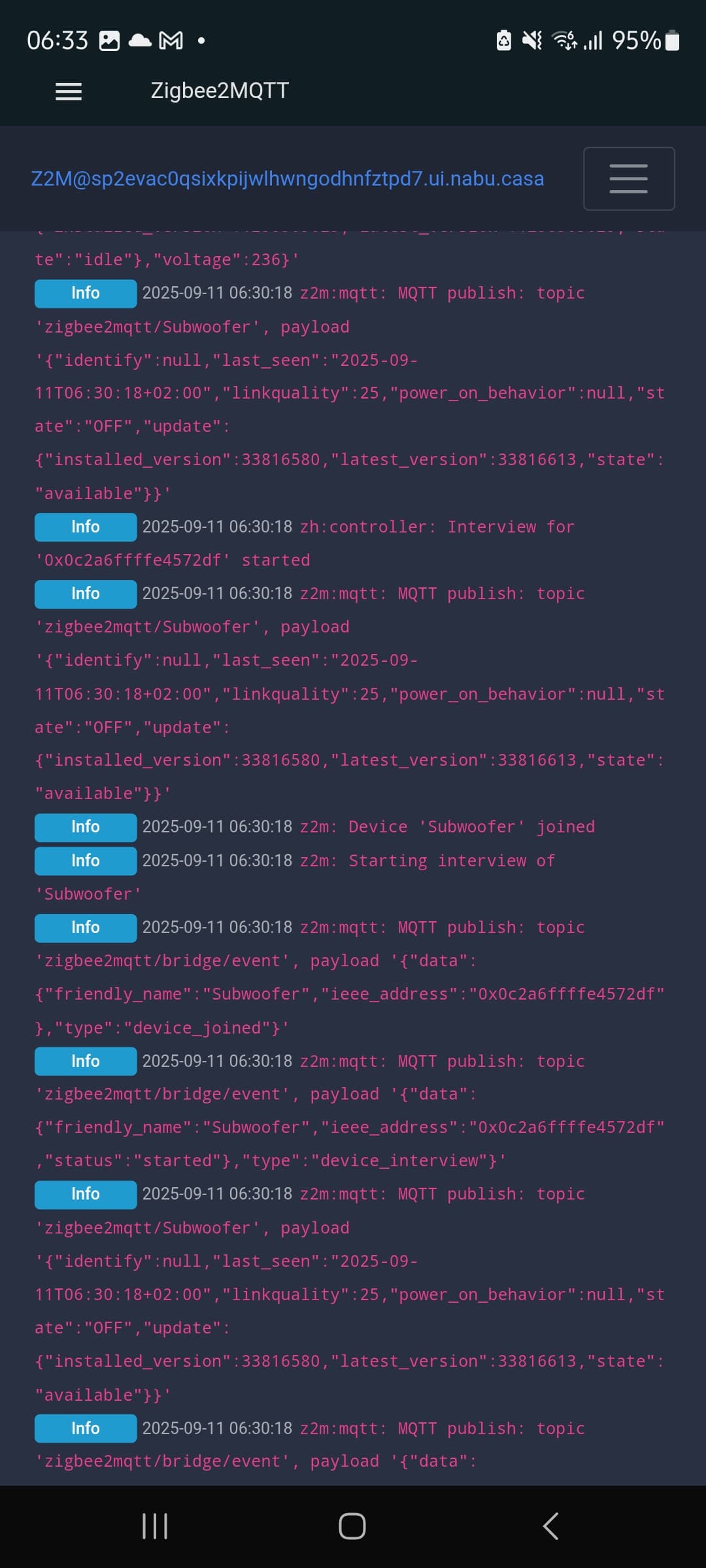Tap the '0x0c2a6ffffe4572df' started log text
The height and width of the screenshot is (1568, 706).
pos(173,560)
